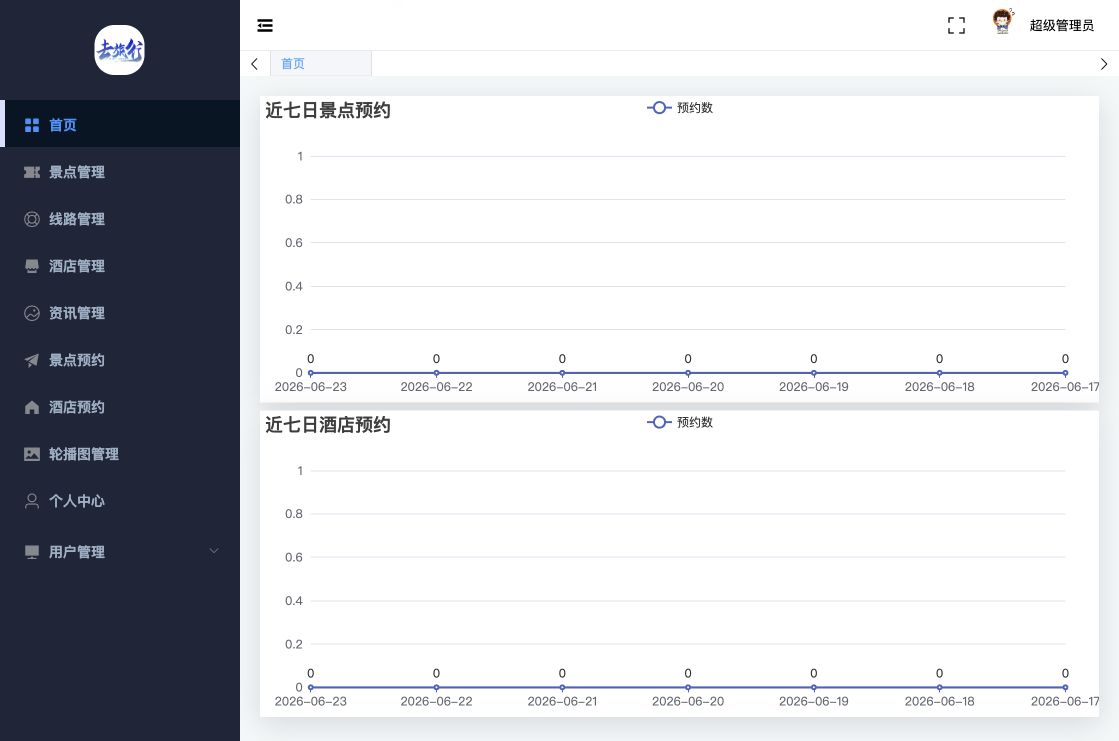
Task: Click 2026-06-23 data point in 景点预约 chart
Action: (310, 373)
